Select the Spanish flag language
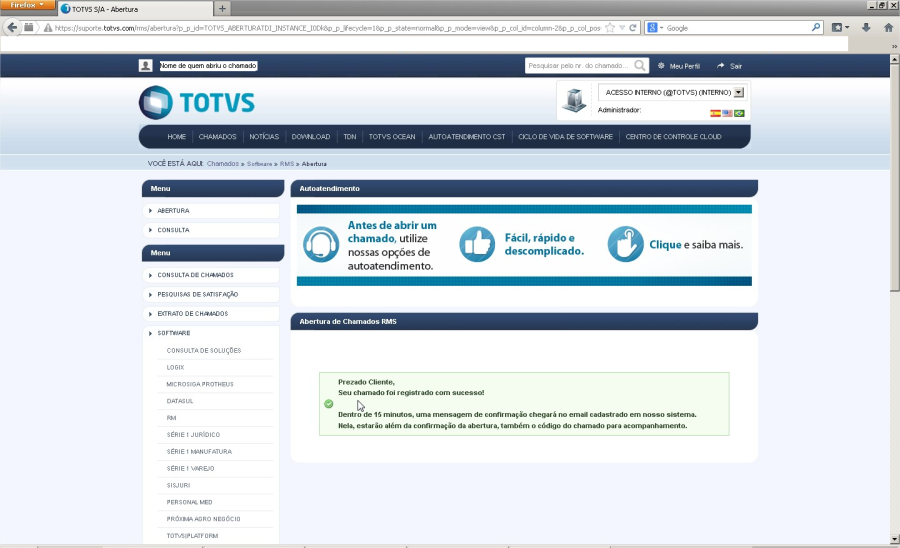900x548 pixels. pos(715,113)
